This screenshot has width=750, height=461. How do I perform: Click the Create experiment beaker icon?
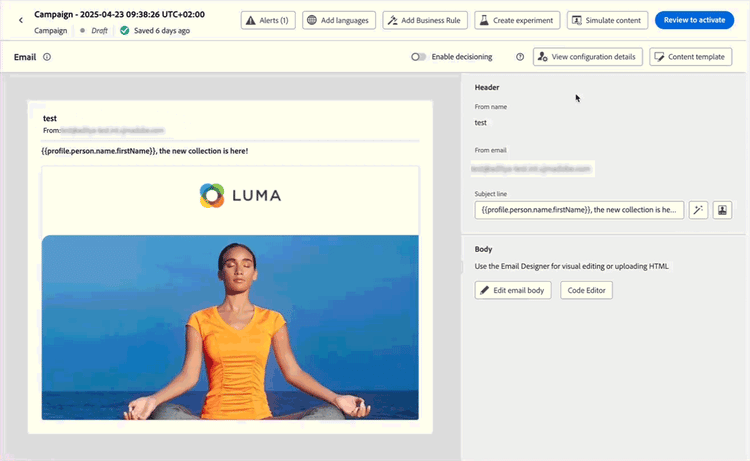point(484,20)
